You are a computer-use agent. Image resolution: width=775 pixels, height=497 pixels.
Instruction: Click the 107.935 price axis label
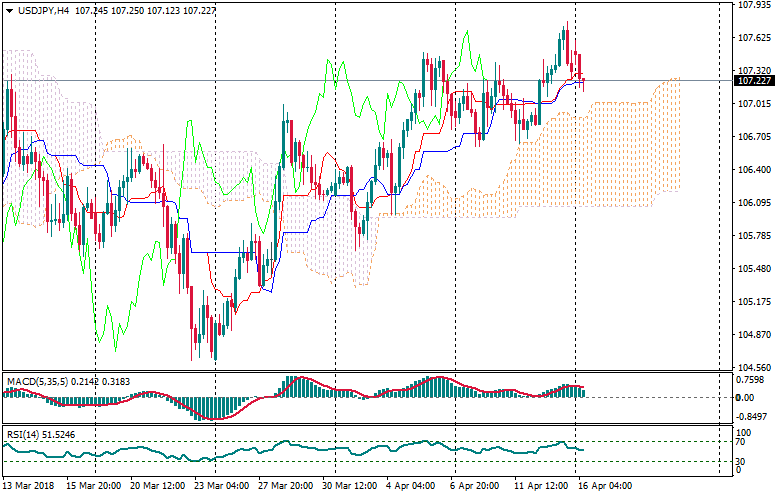[751, 5]
